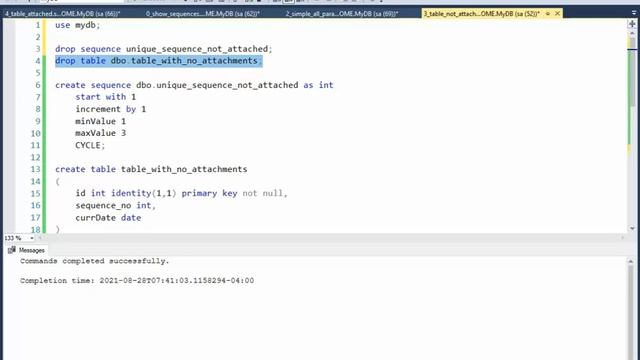Click 'create sequence dbo.unique_sequence_not_attached' line
The image size is (640, 360).
pos(194,85)
